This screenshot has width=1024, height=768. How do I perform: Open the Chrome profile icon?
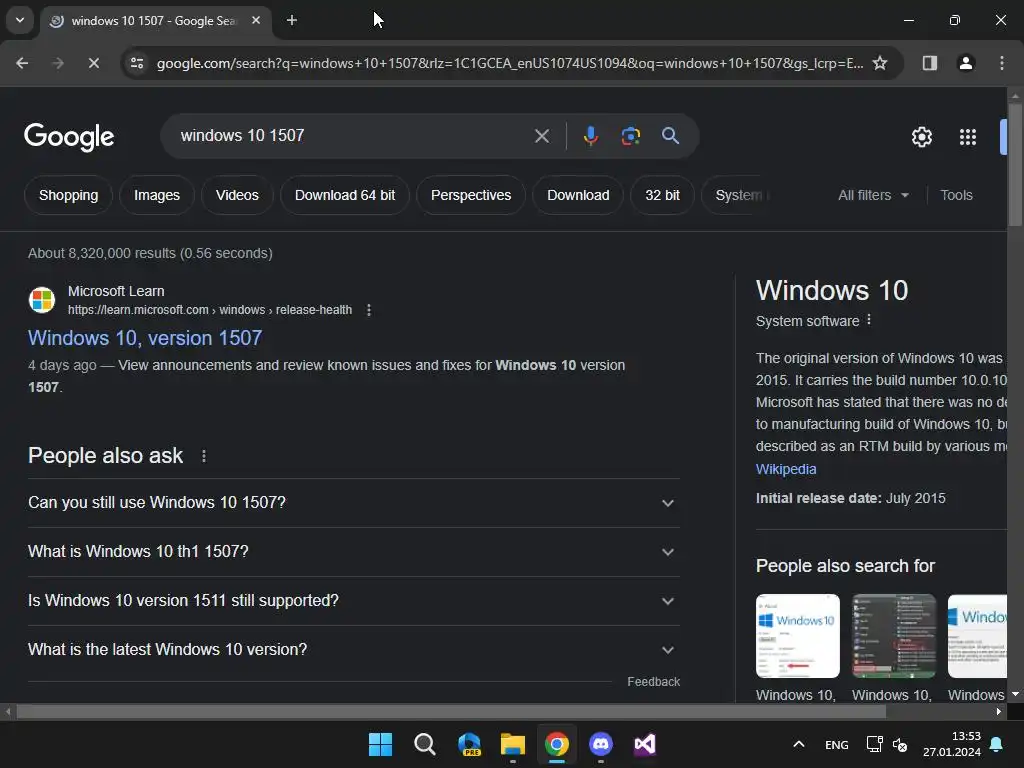(965, 63)
